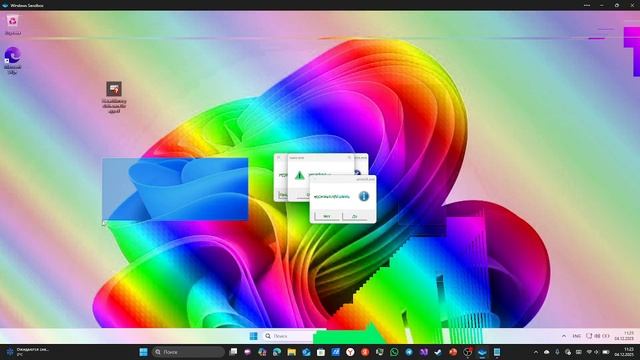Click the right button in front dialog
640x360 pixels.
click(x=354, y=216)
